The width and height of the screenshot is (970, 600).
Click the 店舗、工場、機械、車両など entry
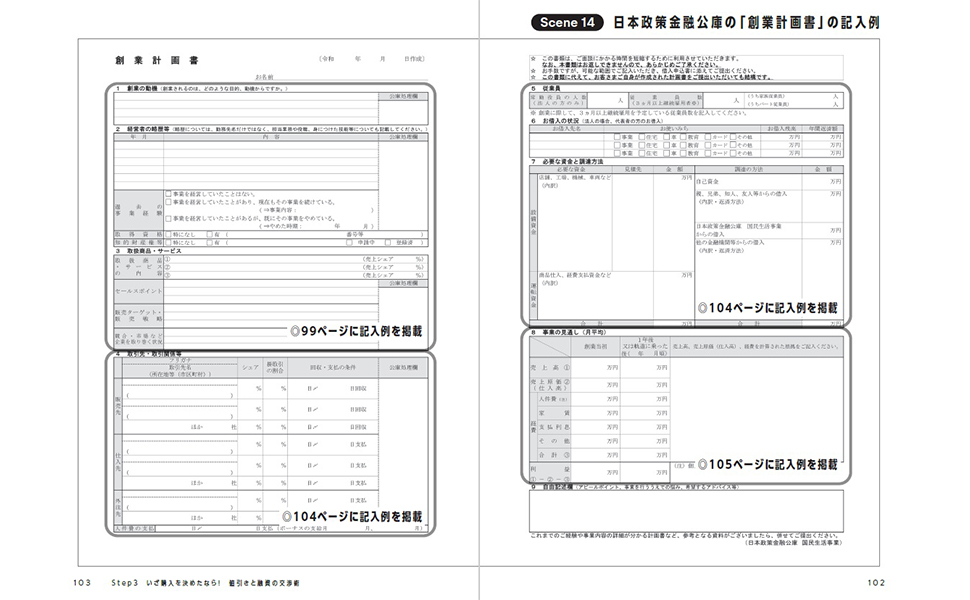pos(575,178)
